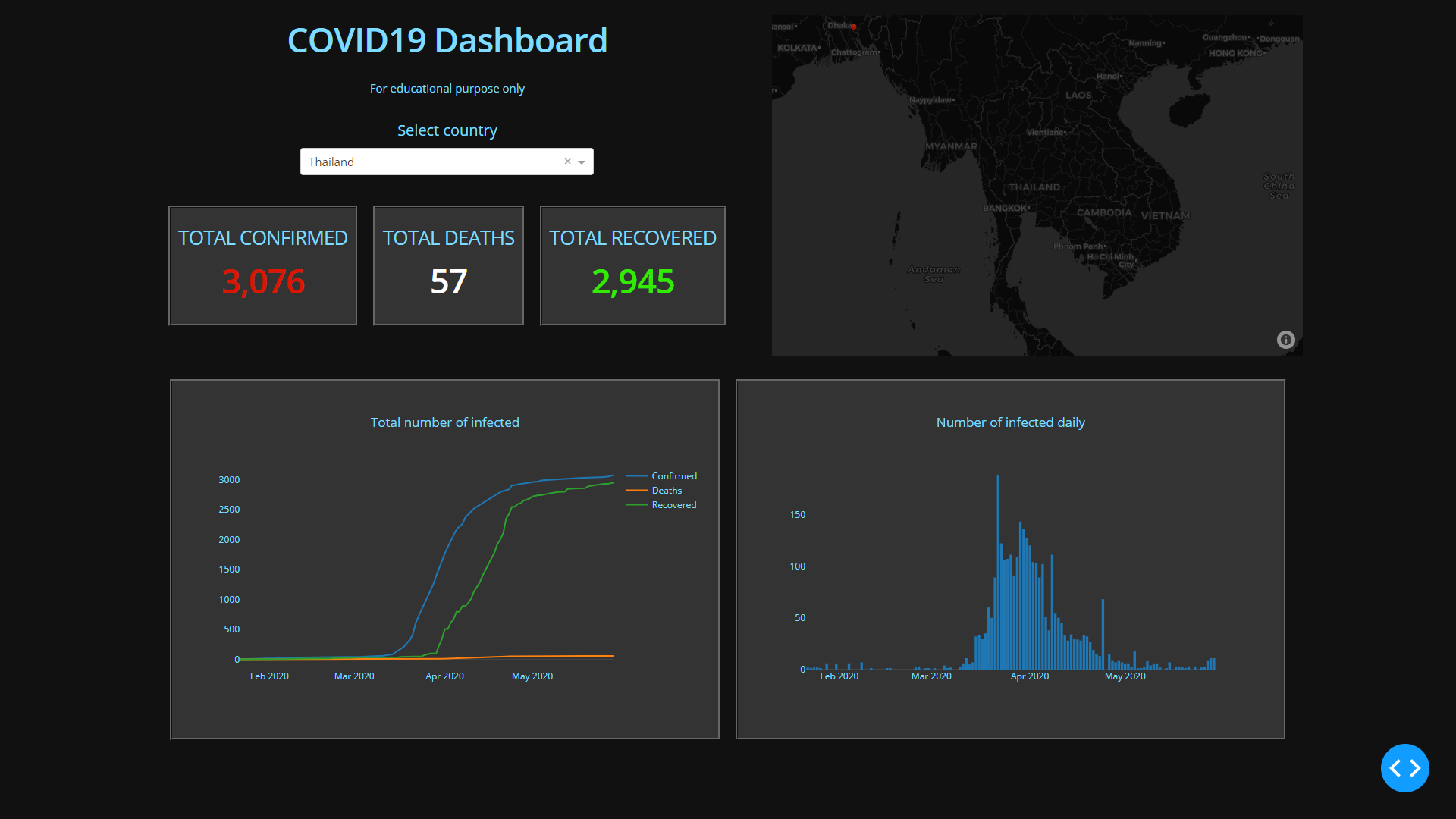The height and width of the screenshot is (819, 1456).
Task: Click the Total Deaths 57 card
Action: tap(448, 265)
